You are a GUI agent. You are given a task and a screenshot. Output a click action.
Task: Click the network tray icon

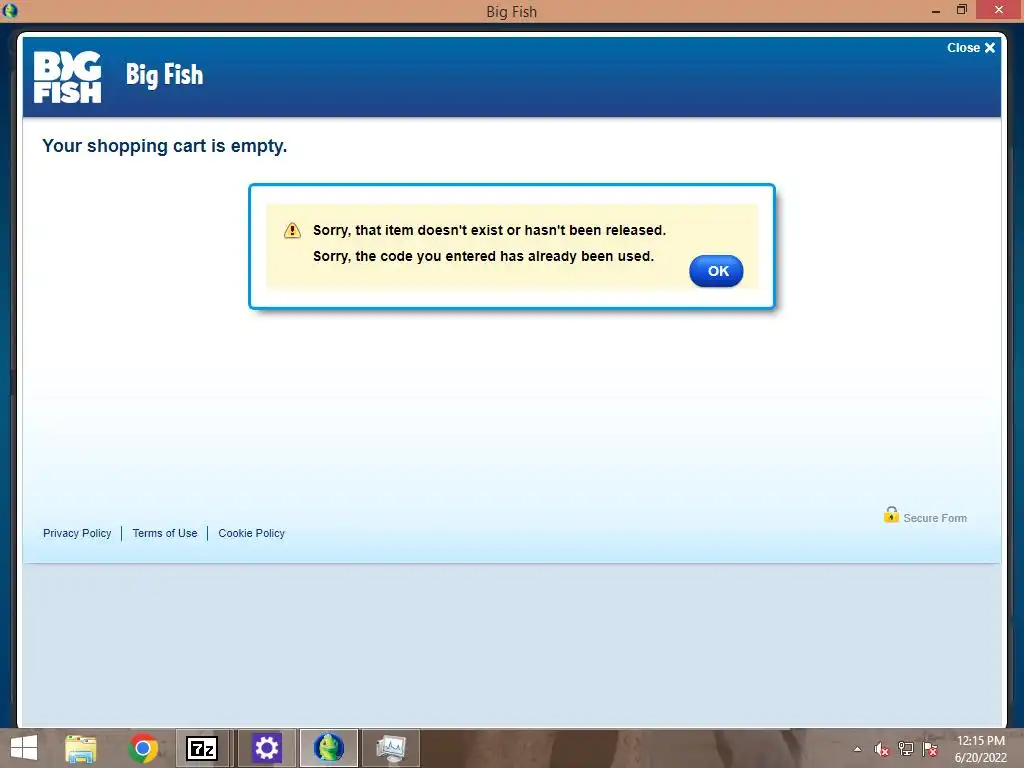(906, 749)
